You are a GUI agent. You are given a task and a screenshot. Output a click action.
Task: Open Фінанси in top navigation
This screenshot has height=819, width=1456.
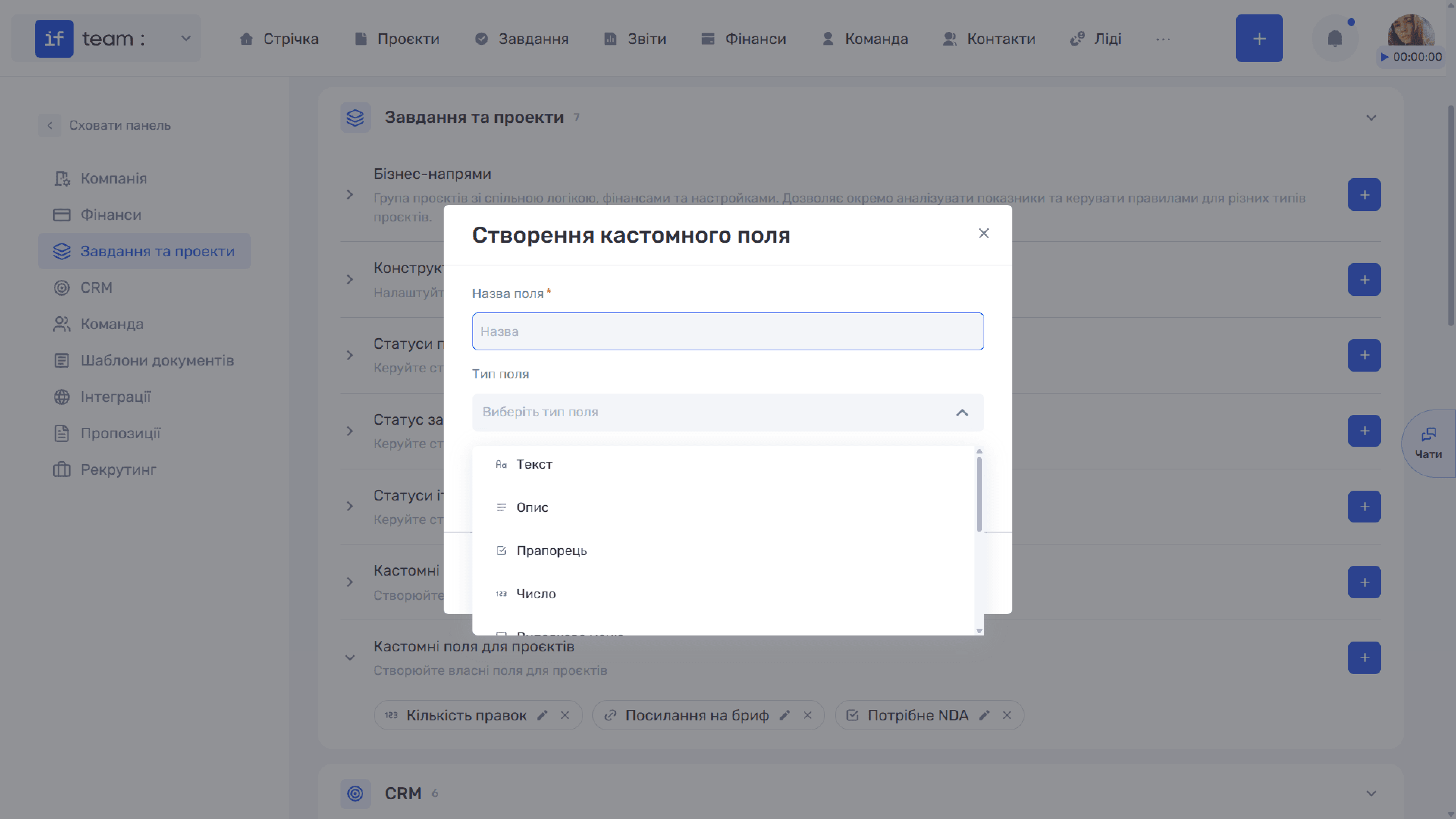[x=743, y=39]
